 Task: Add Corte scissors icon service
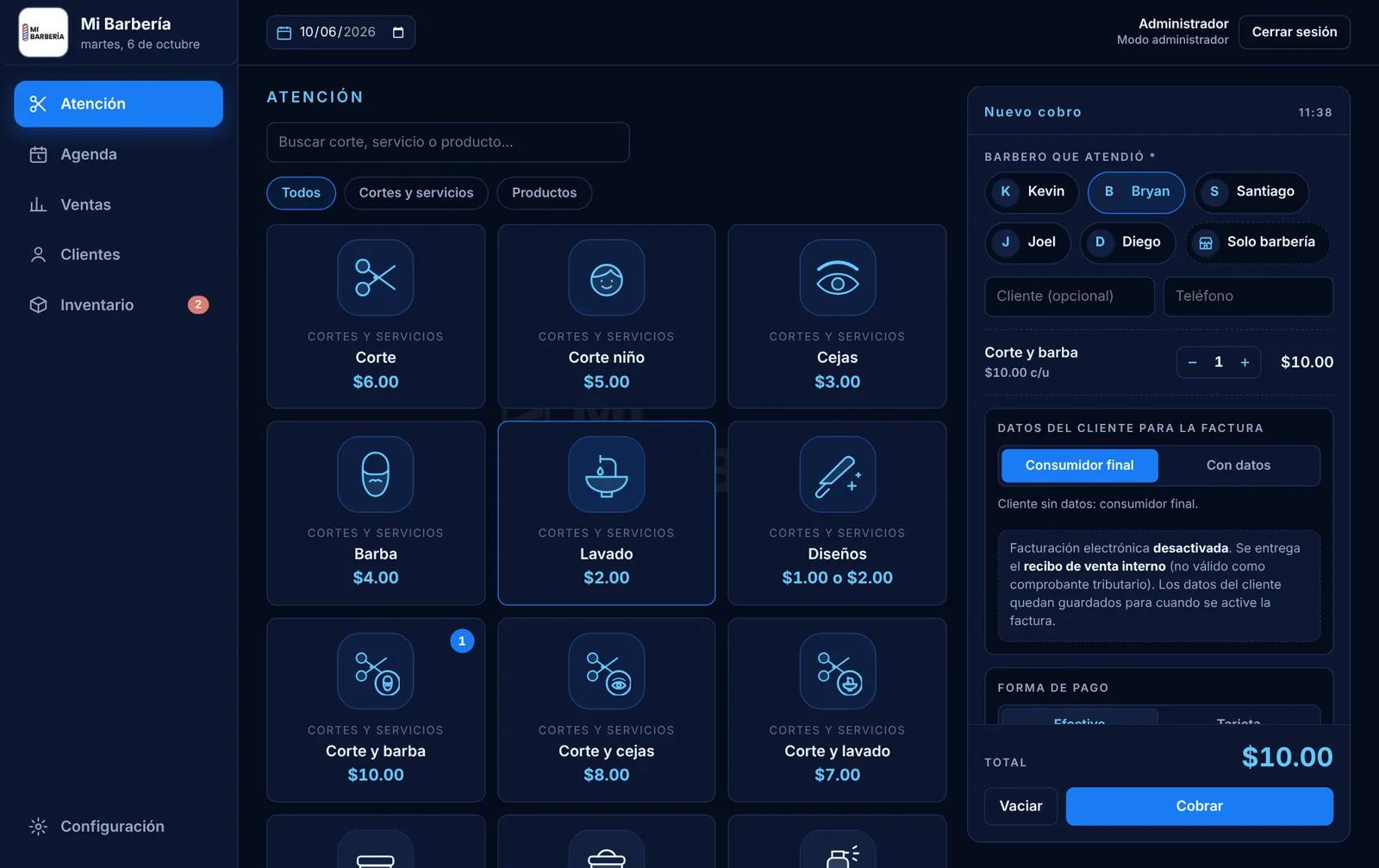coord(376,278)
